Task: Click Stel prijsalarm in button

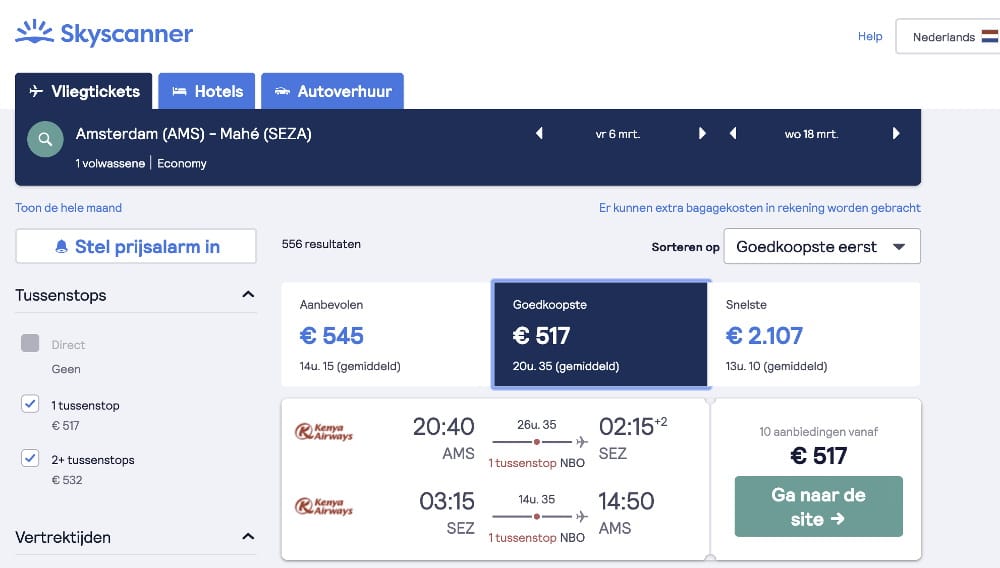Action: (136, 246)
